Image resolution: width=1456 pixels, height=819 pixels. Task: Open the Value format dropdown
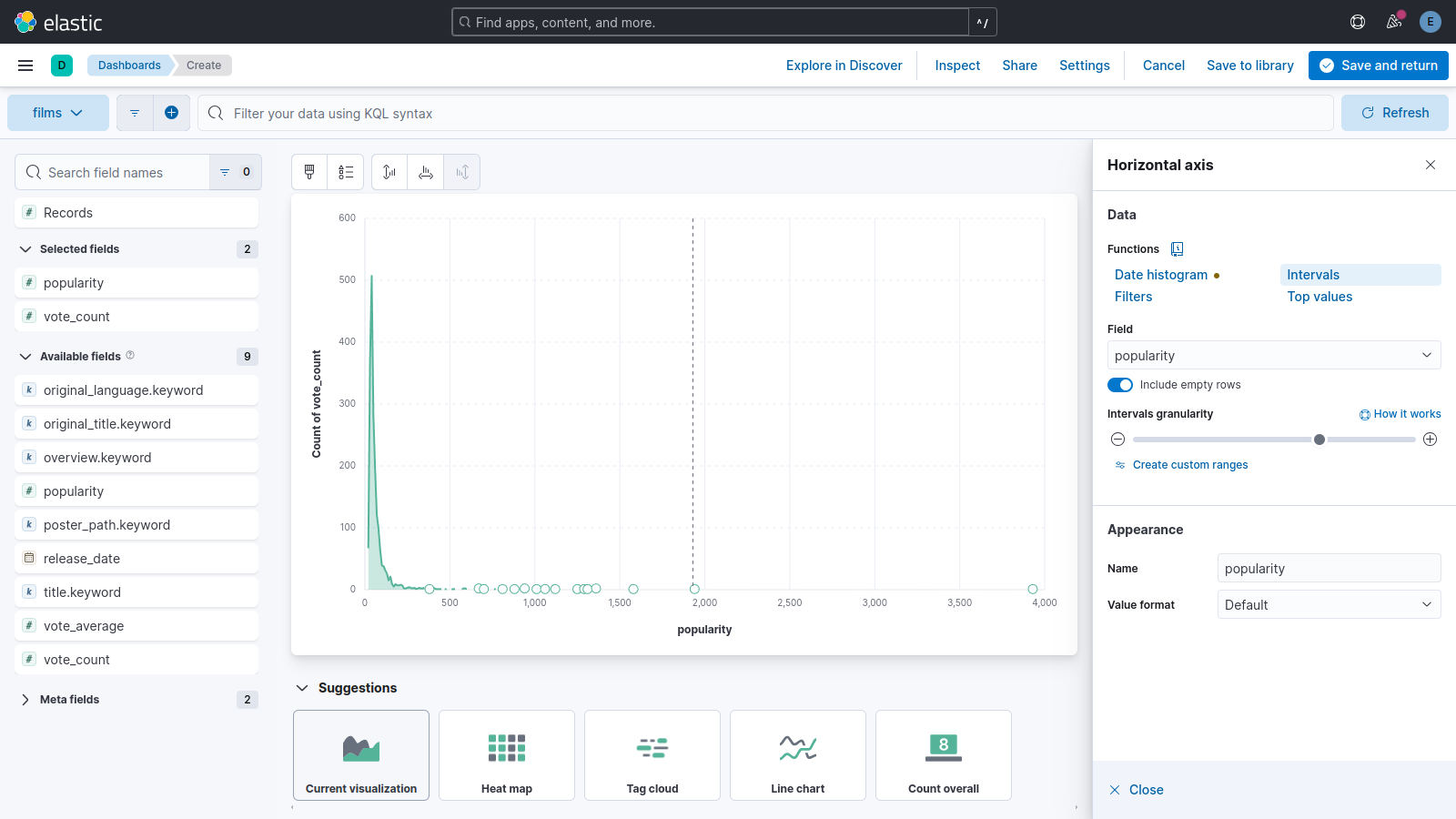(x=1329, y=605)
